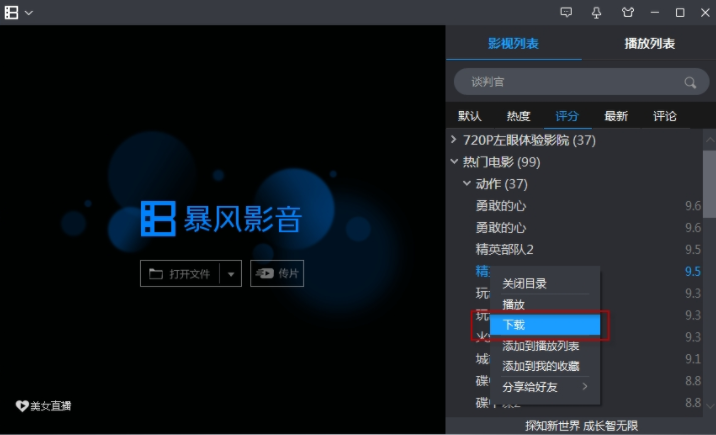The width and height of the screenshot is (716, 435).
Task: Sort list by 默认
Action: point(469,116)
